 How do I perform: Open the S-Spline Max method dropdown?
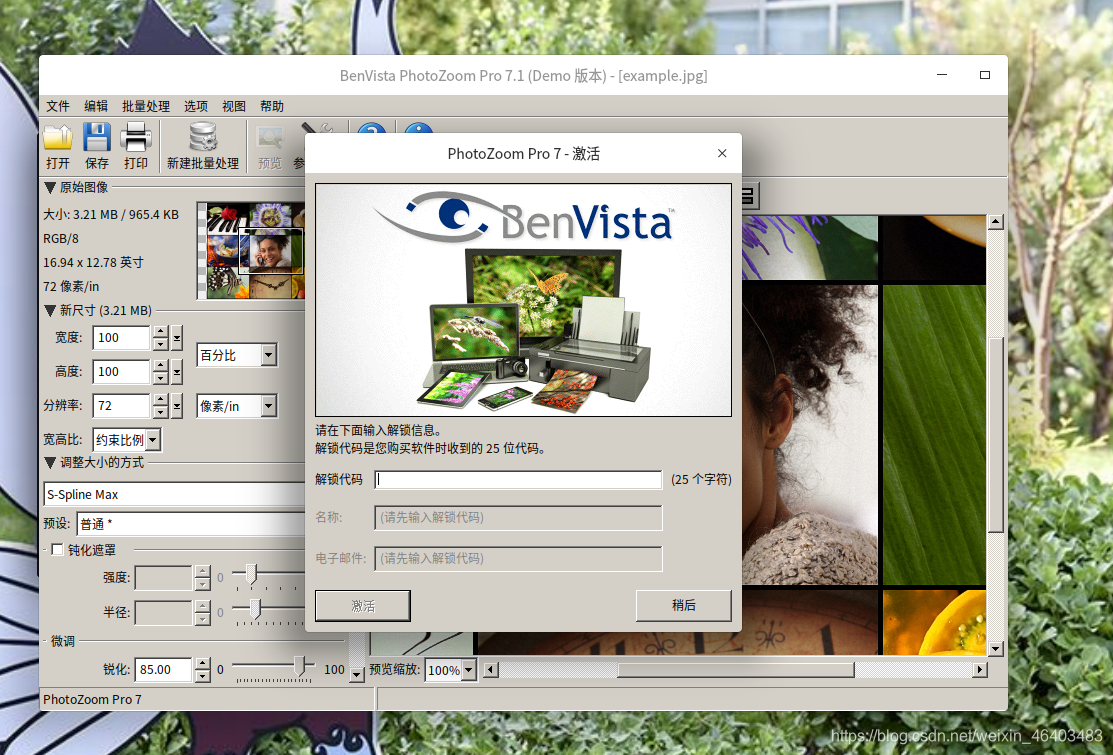175,495
